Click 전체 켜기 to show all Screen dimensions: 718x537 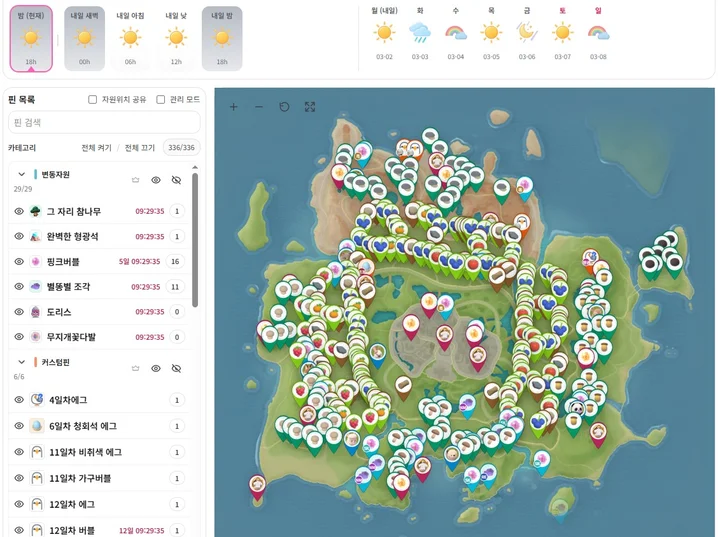[96, 148]
